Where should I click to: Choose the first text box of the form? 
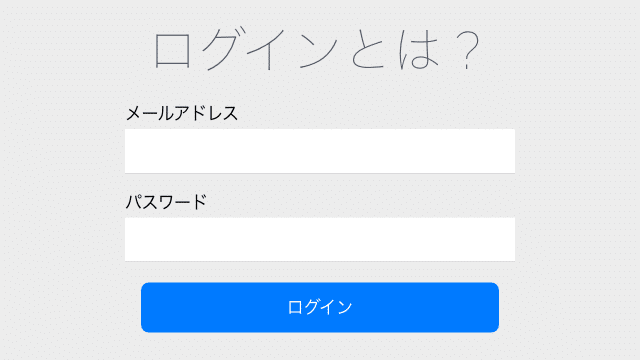pyautogui.click(x=320, y=151)
